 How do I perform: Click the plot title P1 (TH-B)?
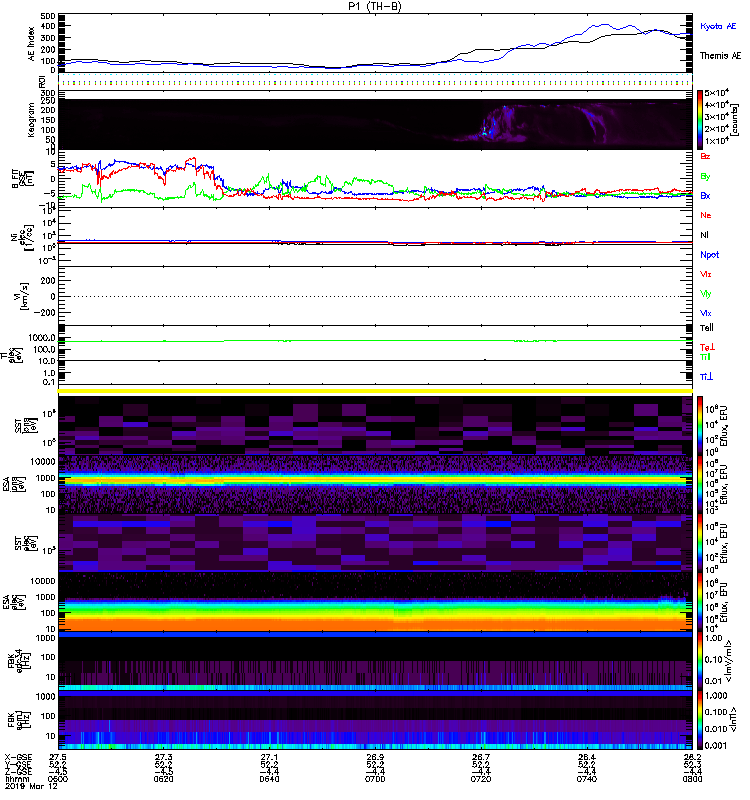click(375, 6)
